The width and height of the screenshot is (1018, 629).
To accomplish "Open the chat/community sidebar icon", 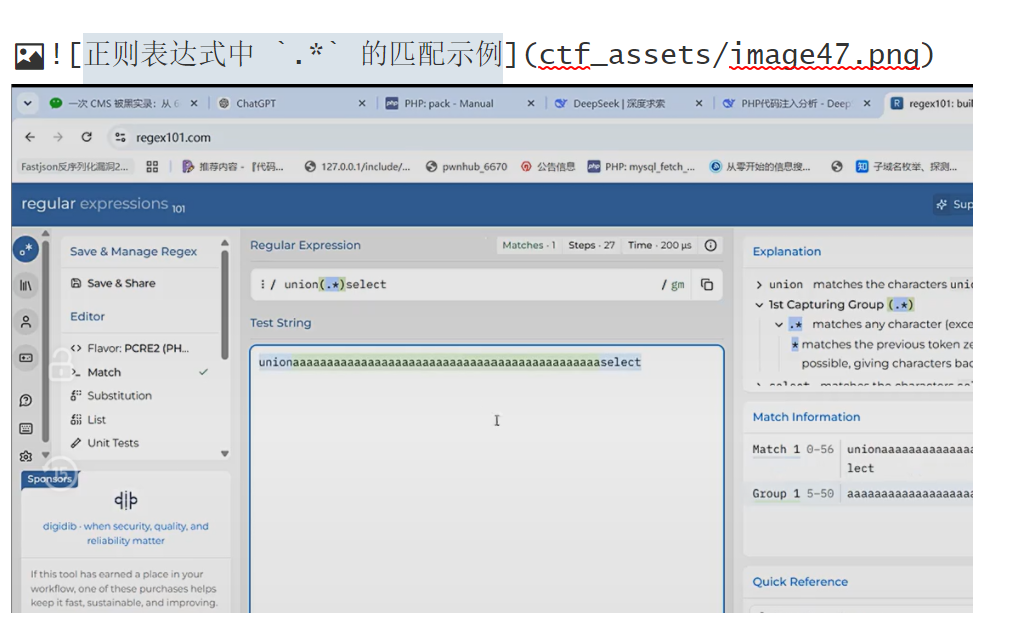I will click(x=26, y=401).
